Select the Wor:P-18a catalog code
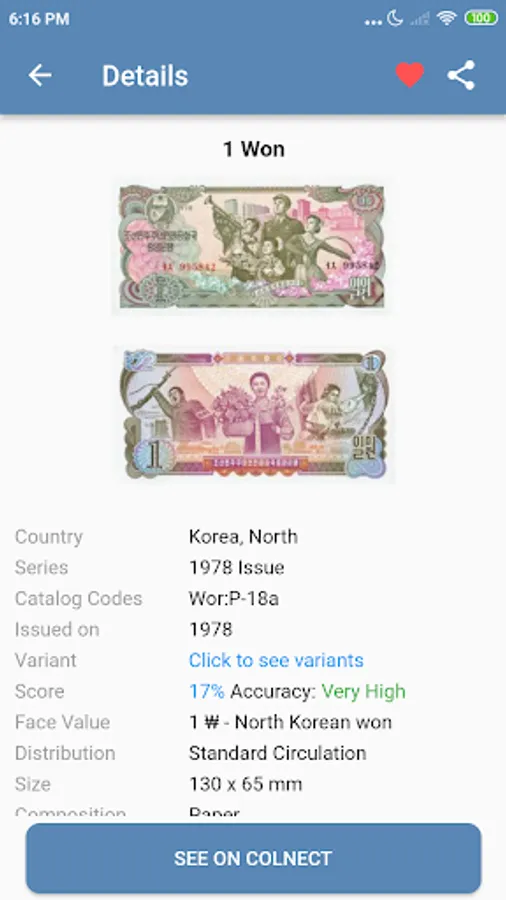506x900 pixels. coord(234,599)
